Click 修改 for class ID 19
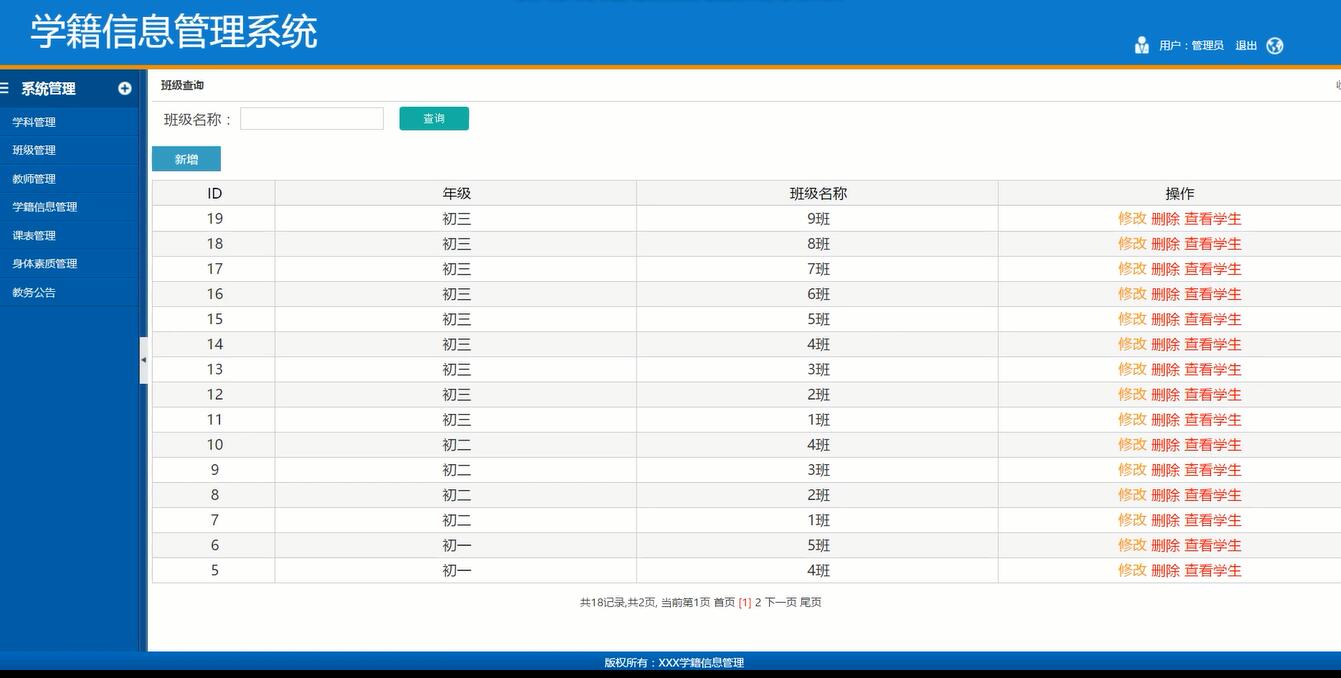Image resolution: width=1341 pixels, height=678 pixels. 1132,218
